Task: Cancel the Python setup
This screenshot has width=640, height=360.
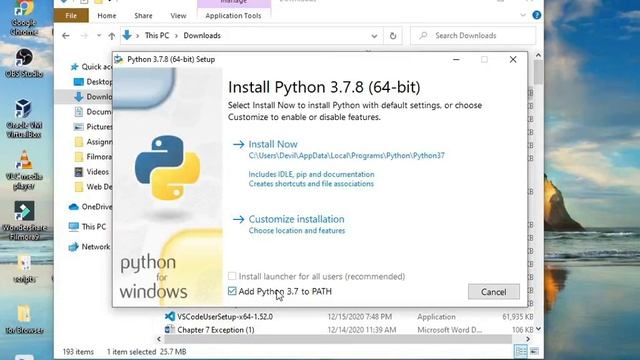Action: 493,292
